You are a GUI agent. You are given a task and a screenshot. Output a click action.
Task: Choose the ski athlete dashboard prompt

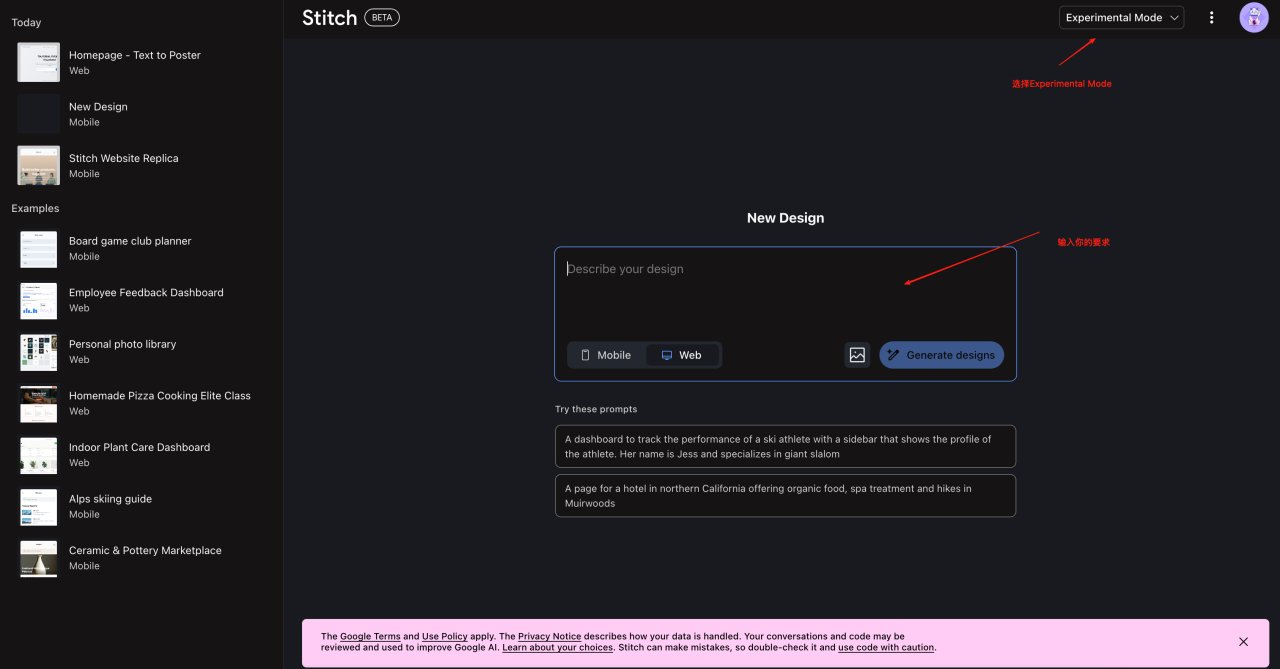785,446
